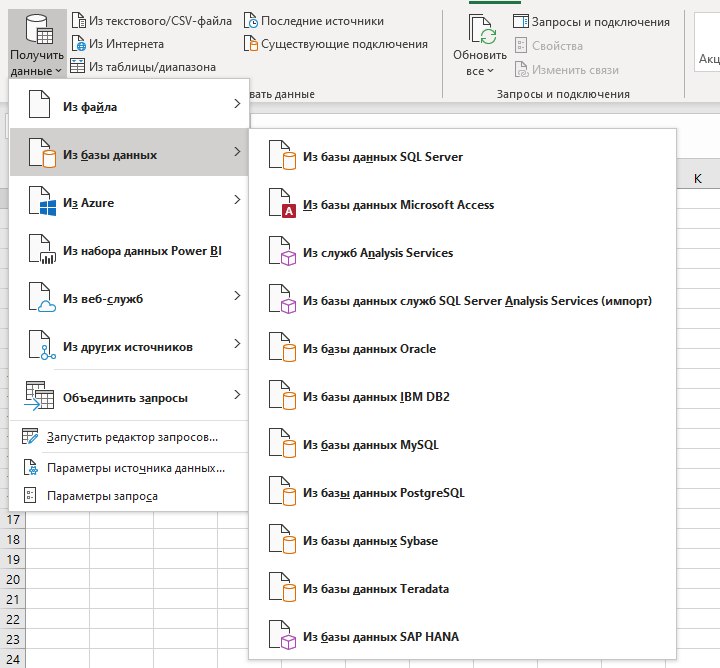Click the Teradata database icon
The width and height of the screenshot is (720, 668).
(x=282, y=587)
